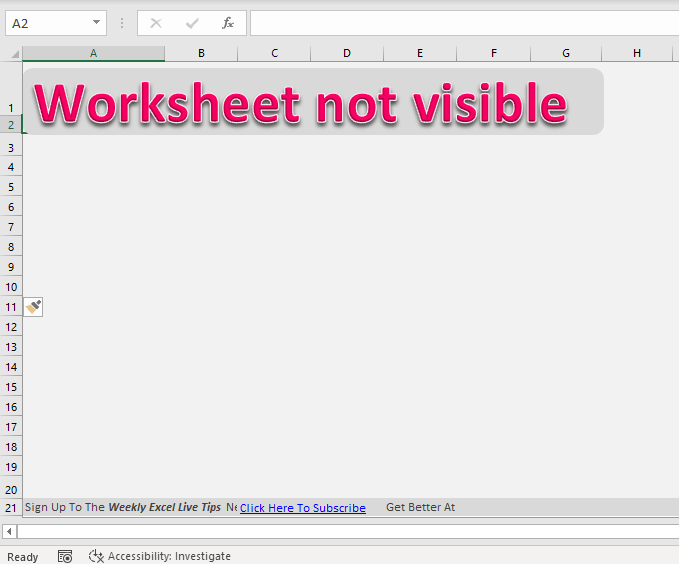Select column C header
This screenshot has height=564, width=679.
tap(274, 54)
